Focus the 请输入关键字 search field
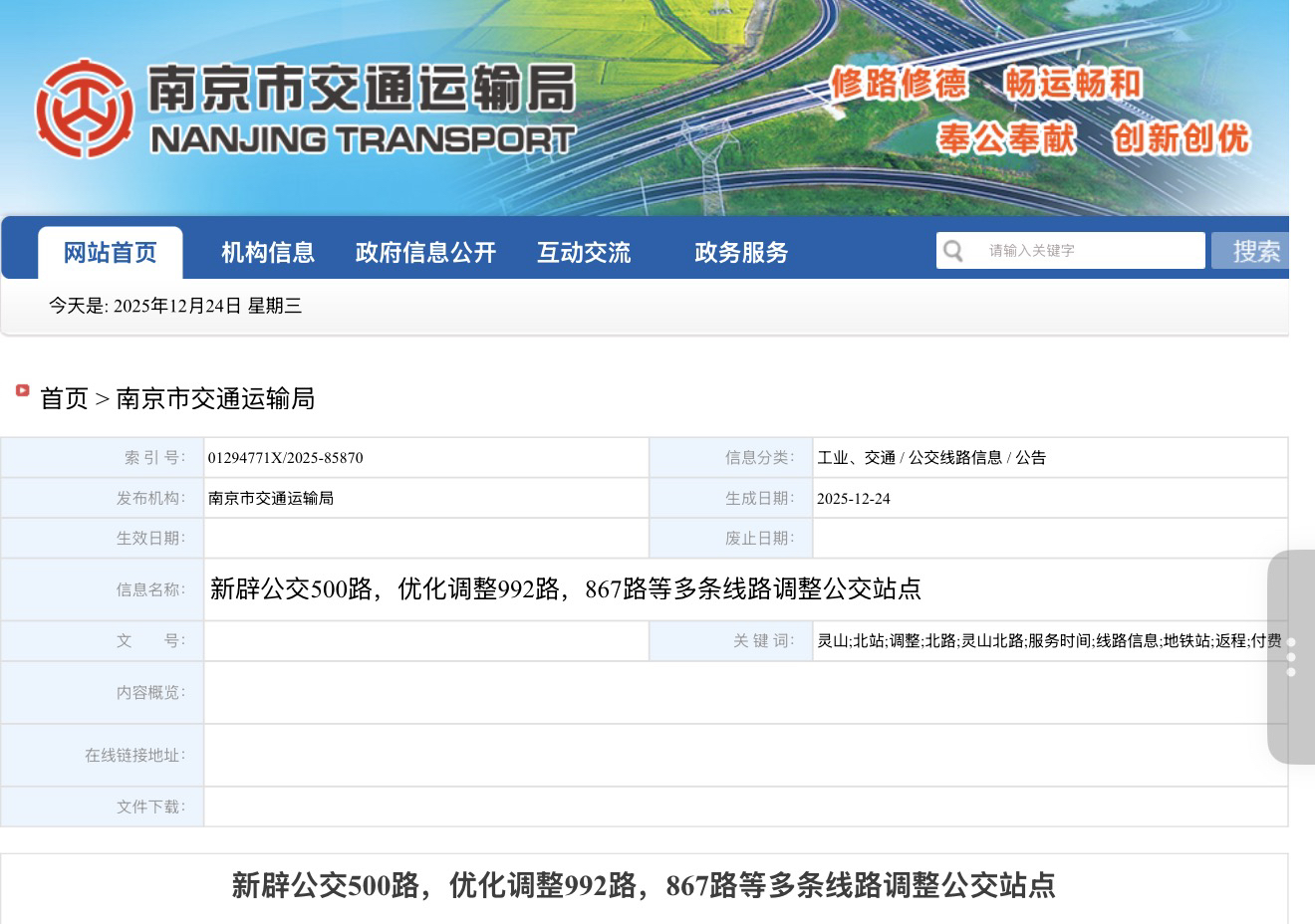 point(1086,251)
